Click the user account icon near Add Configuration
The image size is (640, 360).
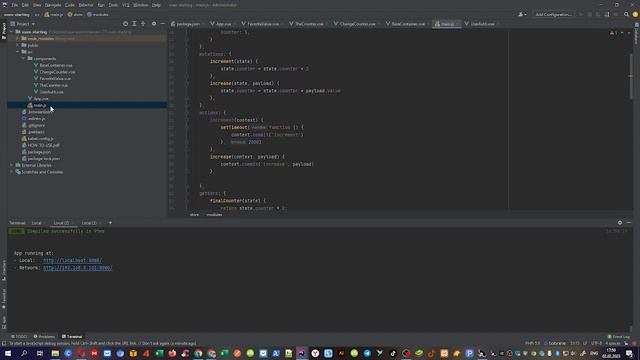pyautogui.click(x=522, y=15)
